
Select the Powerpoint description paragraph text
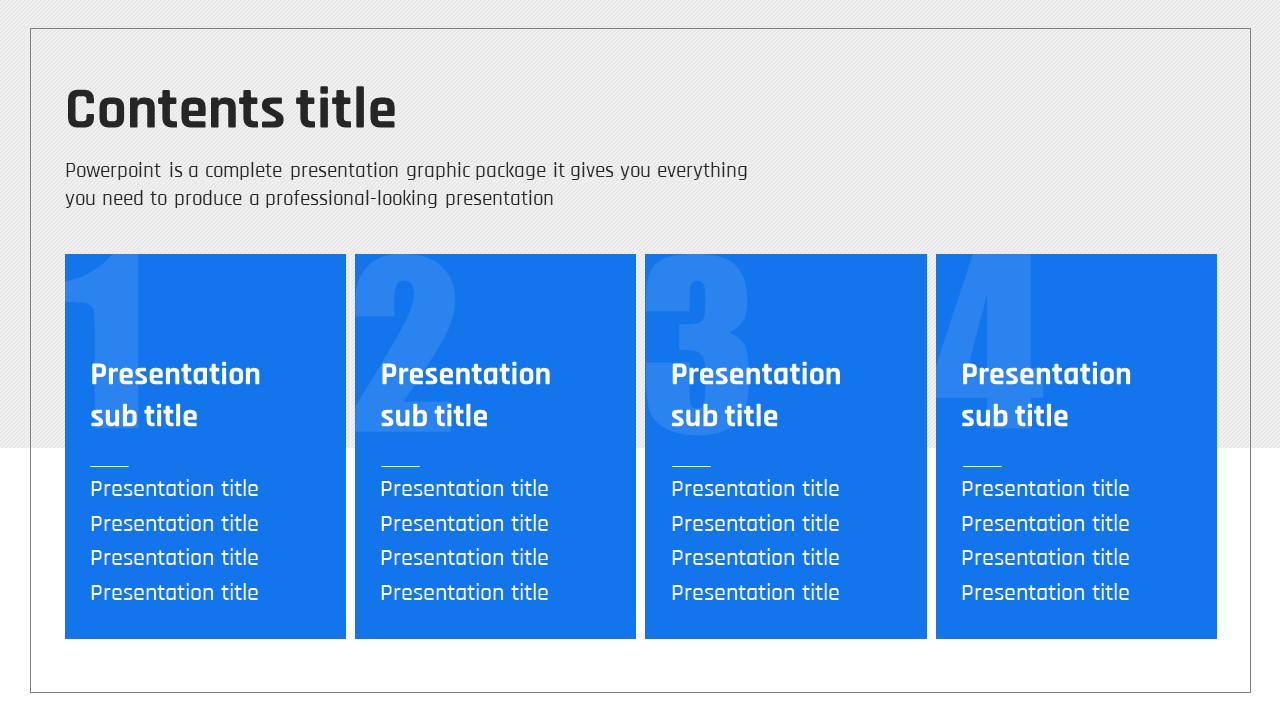tap(405, 184)
